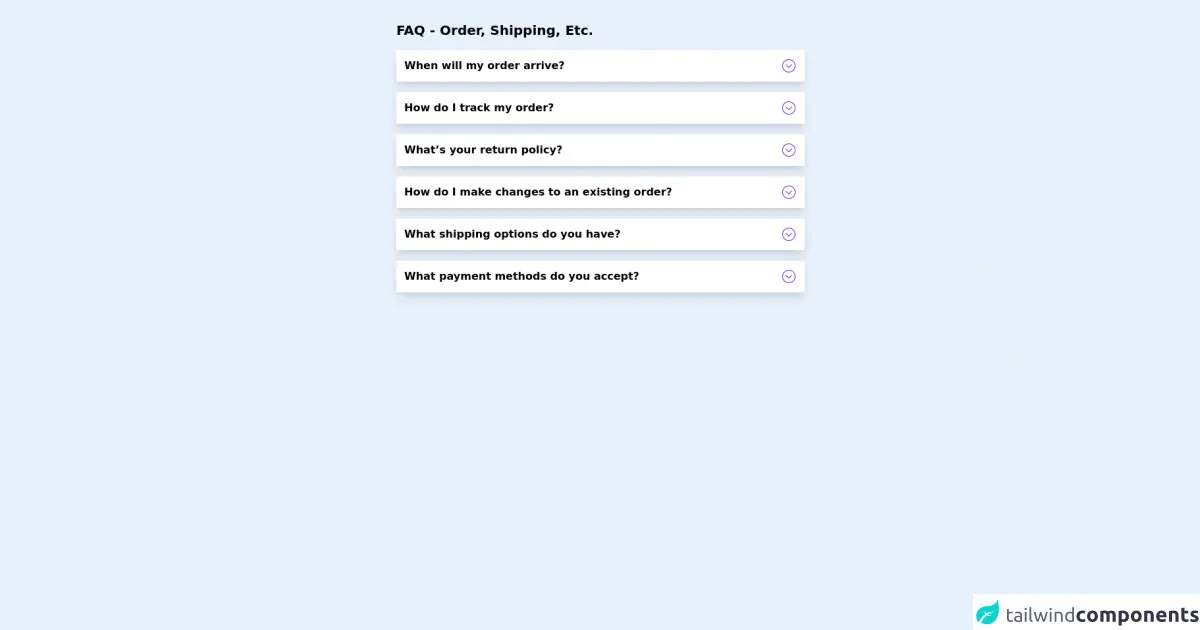1200x630 pixels.
Task: Click empty white space in the shipping options card
Action: pos(700,234)
